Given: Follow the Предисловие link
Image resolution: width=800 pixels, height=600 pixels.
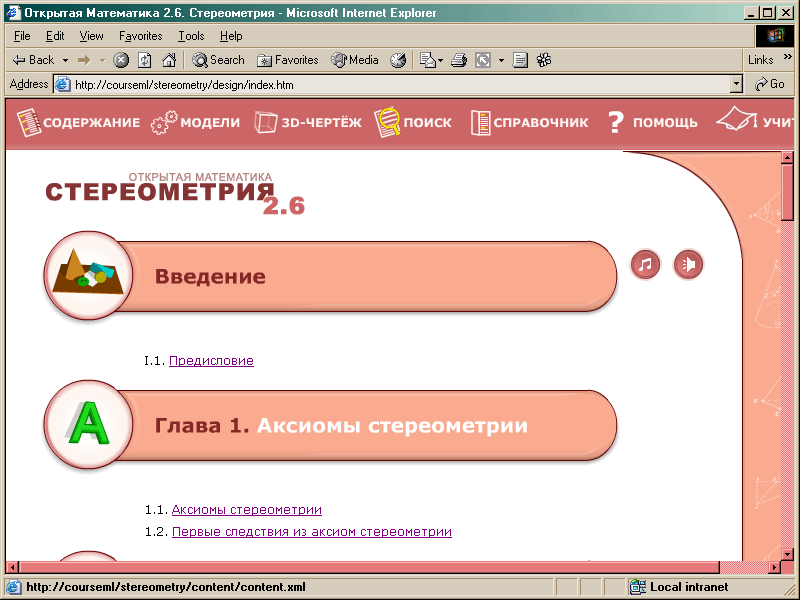Looking at the screenshot, I should (x=211, y=361).
